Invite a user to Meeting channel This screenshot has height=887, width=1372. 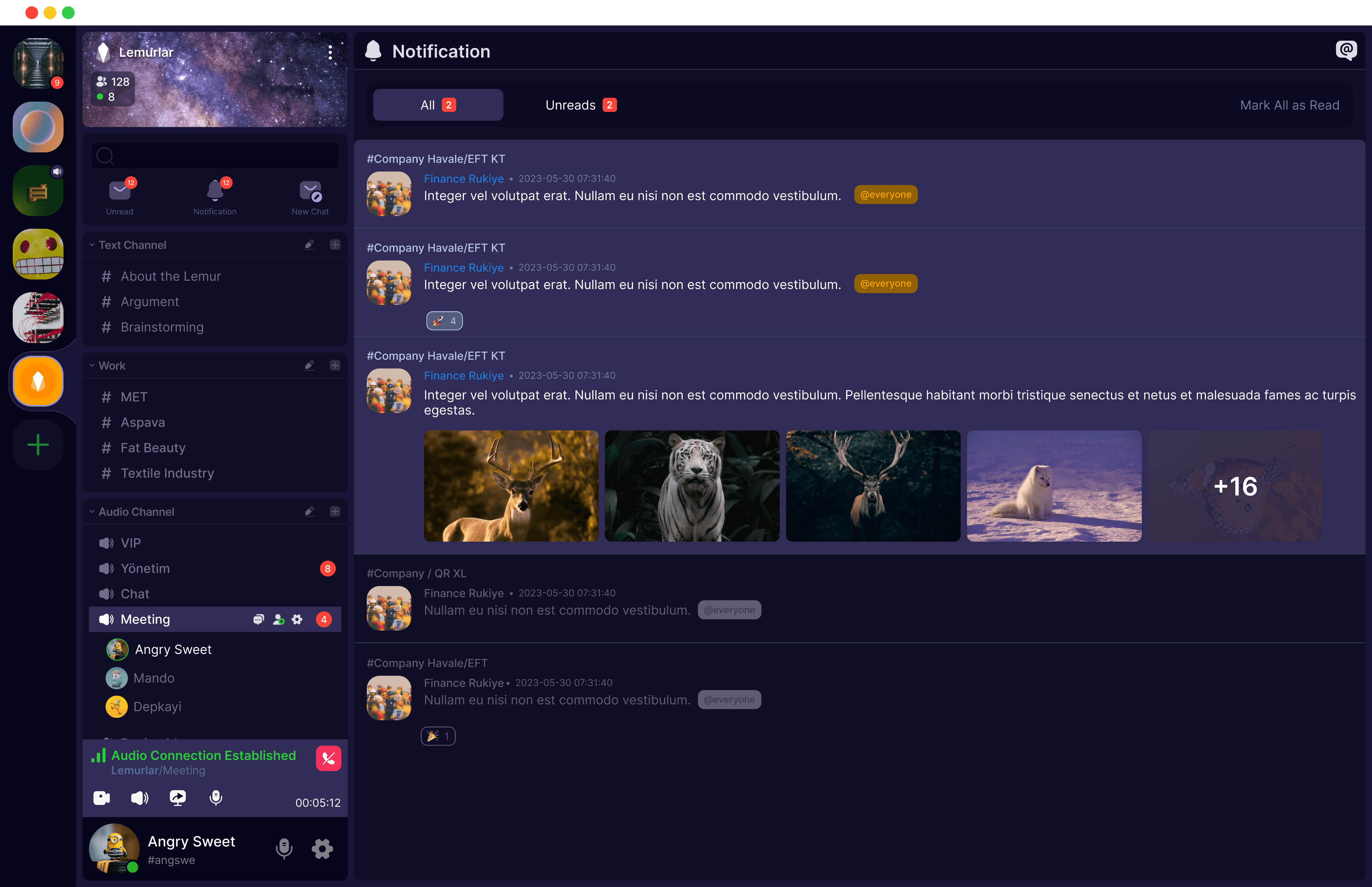tap(279, 619)
